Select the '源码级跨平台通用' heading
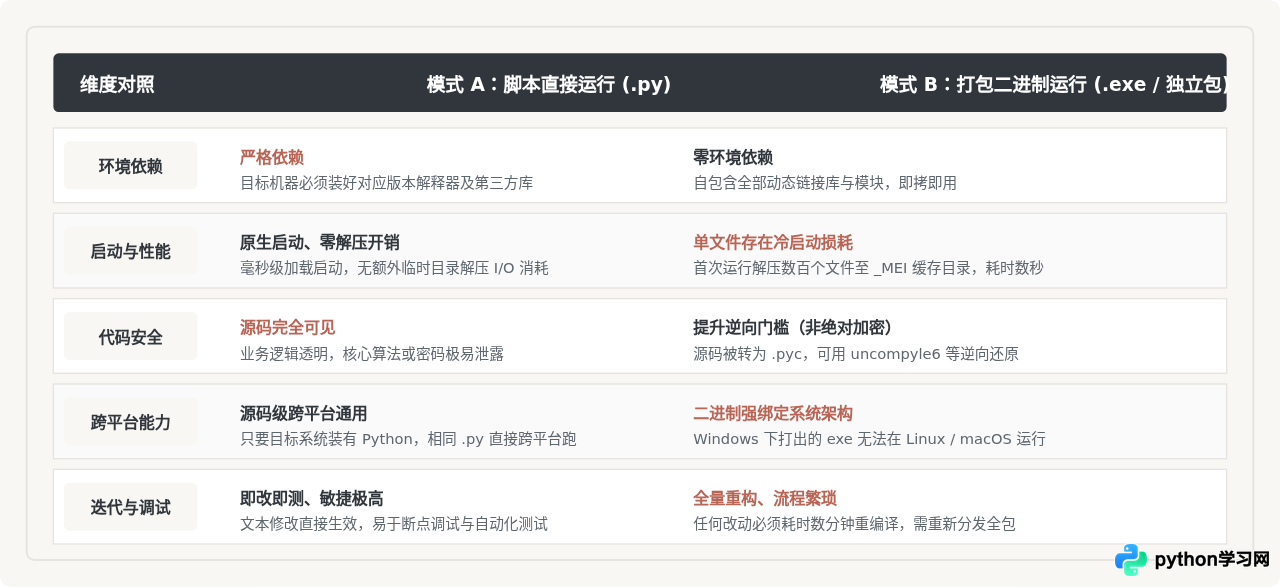This screenshot has width=1280, height=587. (304, 413)
